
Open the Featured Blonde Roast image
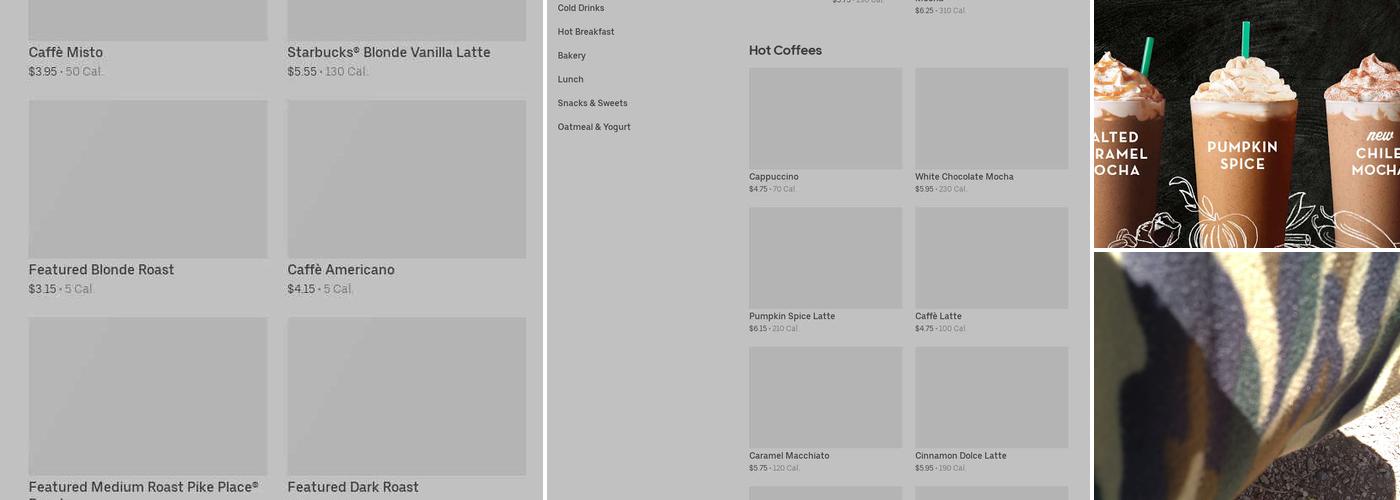coord(148,179)
